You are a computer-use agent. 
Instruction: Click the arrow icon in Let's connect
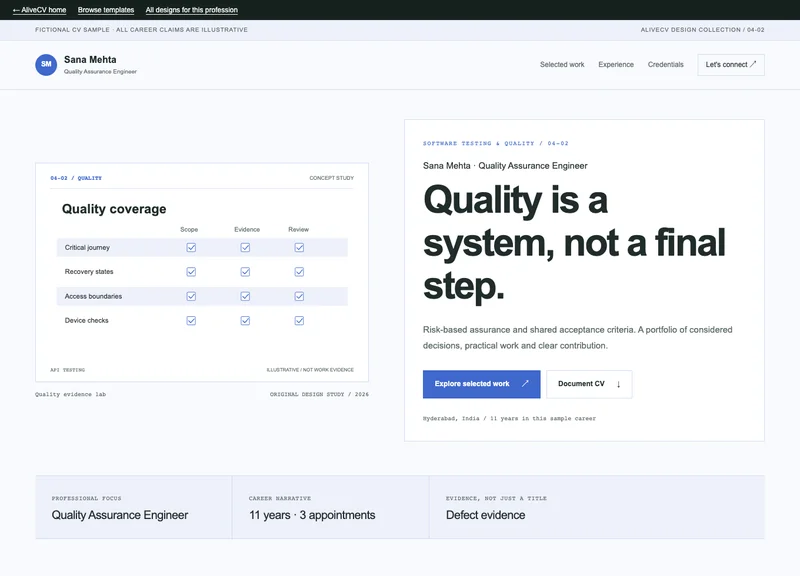753,64
